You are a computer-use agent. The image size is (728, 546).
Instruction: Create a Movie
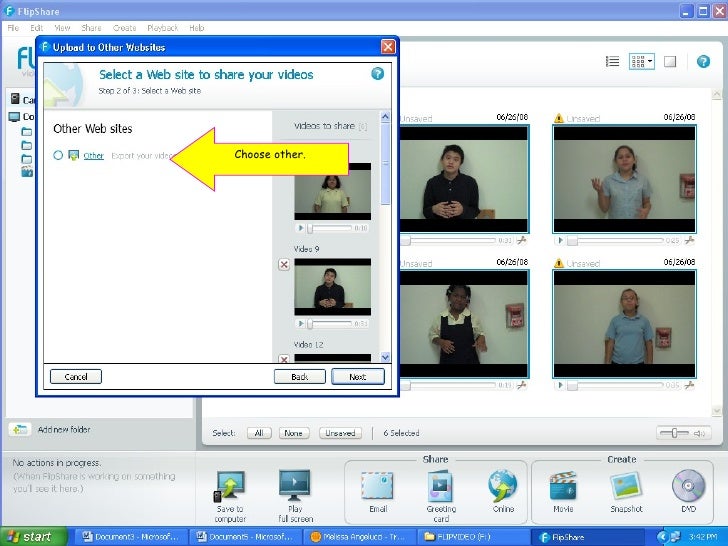tap(563, 492)
